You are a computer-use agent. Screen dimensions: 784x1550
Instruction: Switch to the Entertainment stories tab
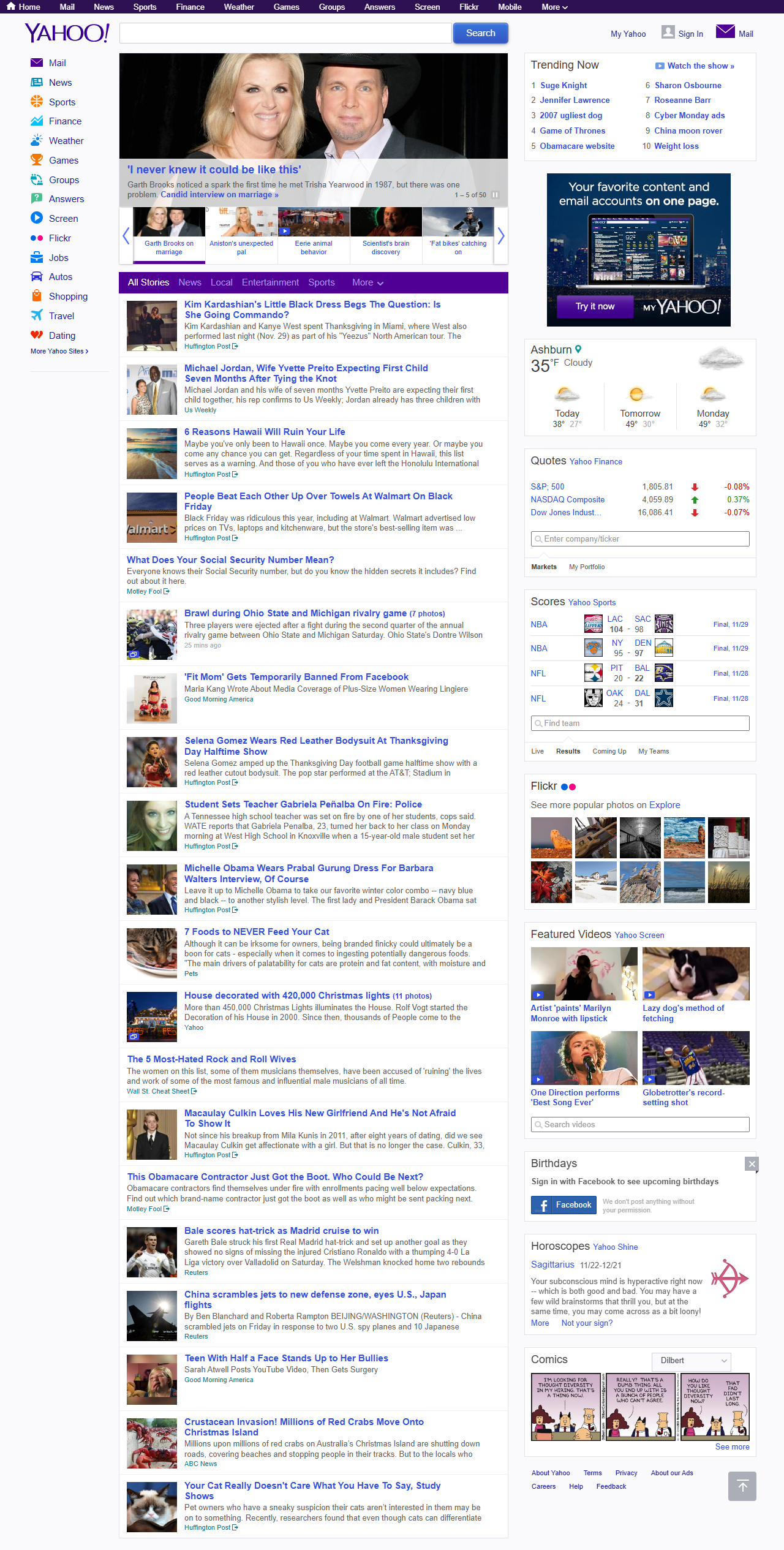270,282
